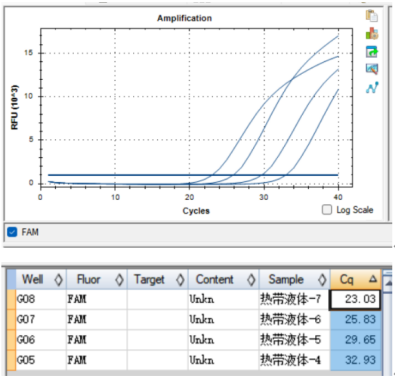Click the FAM fluor cell in row G06
This screenshot has width=396, height=378.
point(96,340)
